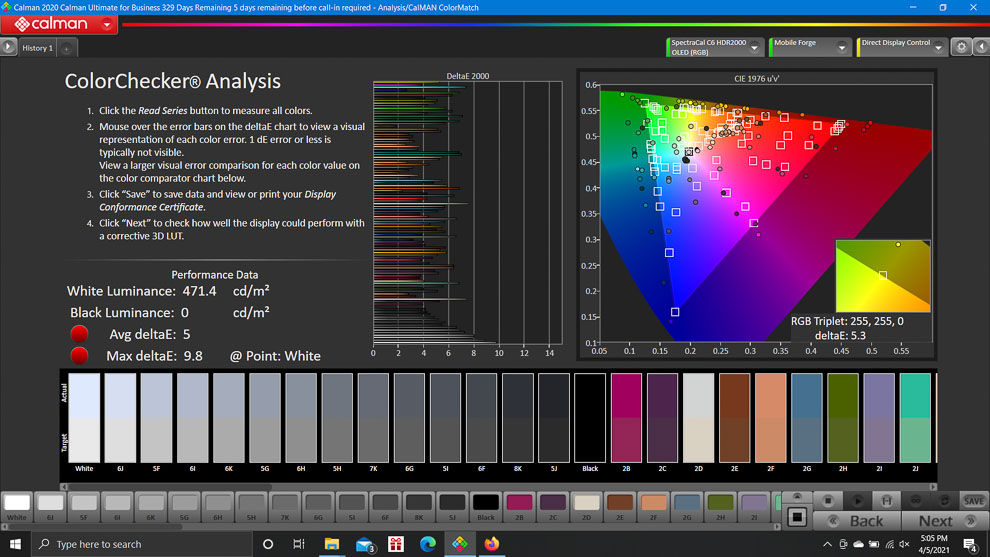Open Mail app from taskbar
This screenshot has height=557, width=990.
tap(364, 544)
